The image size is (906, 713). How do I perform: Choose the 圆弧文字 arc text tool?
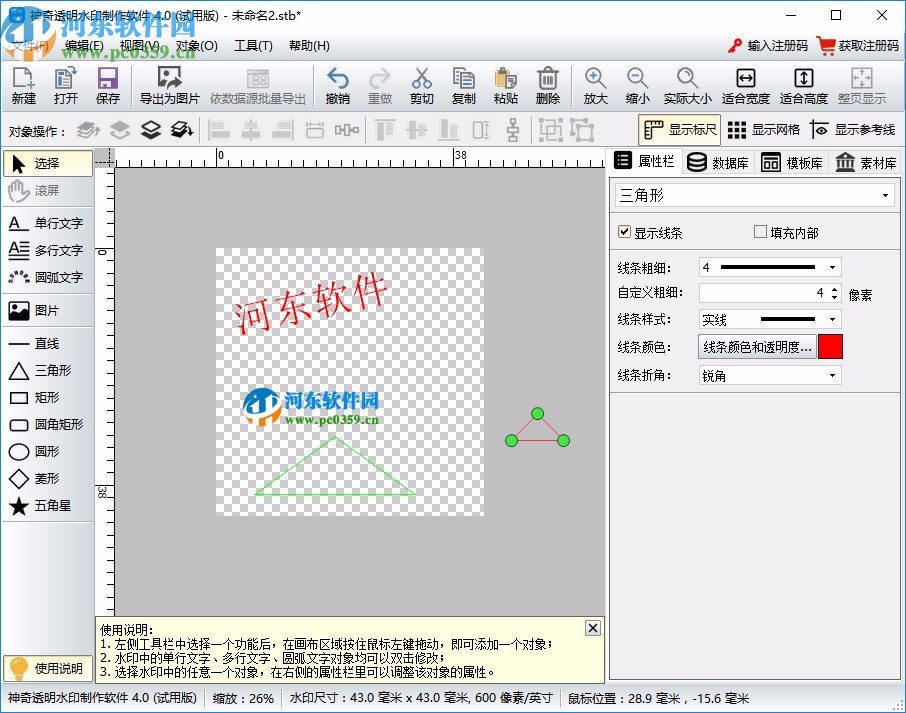click(48, 277)
